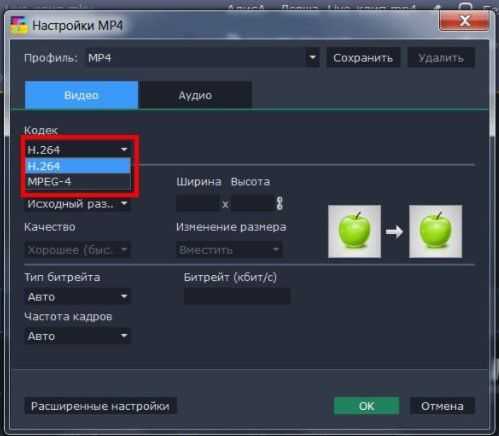Open the Профиль MP4 dropdown arrow

312,58
